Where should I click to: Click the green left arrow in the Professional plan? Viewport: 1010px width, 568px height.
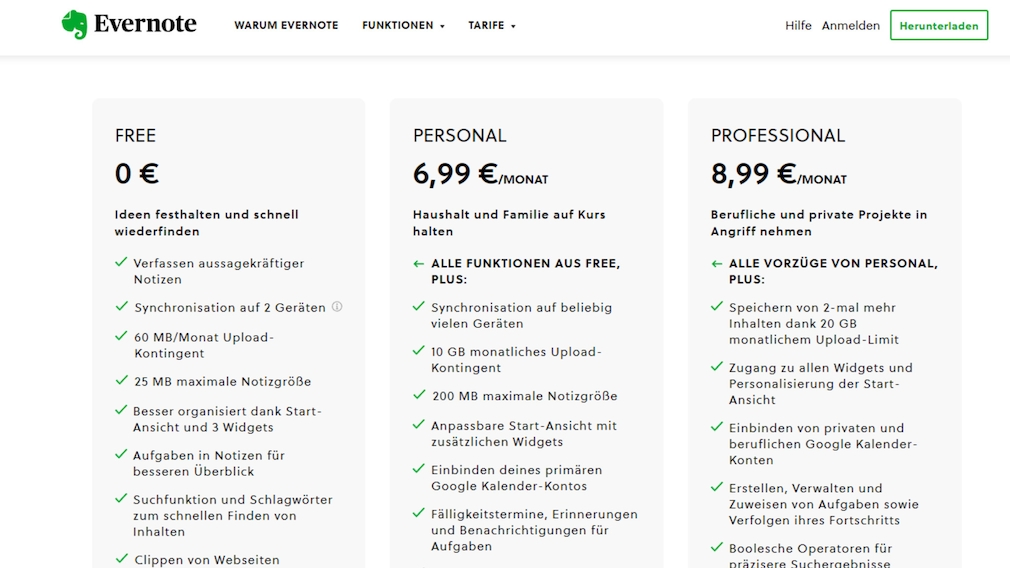click(716, 263)
